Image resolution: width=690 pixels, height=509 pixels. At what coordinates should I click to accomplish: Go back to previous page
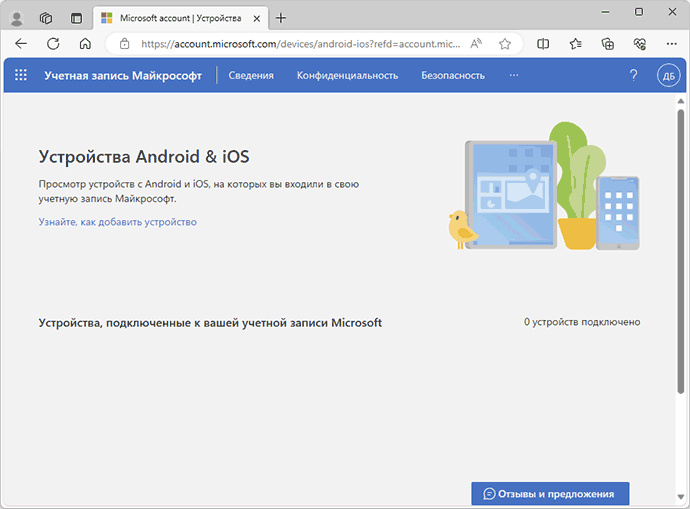[21, 44]
